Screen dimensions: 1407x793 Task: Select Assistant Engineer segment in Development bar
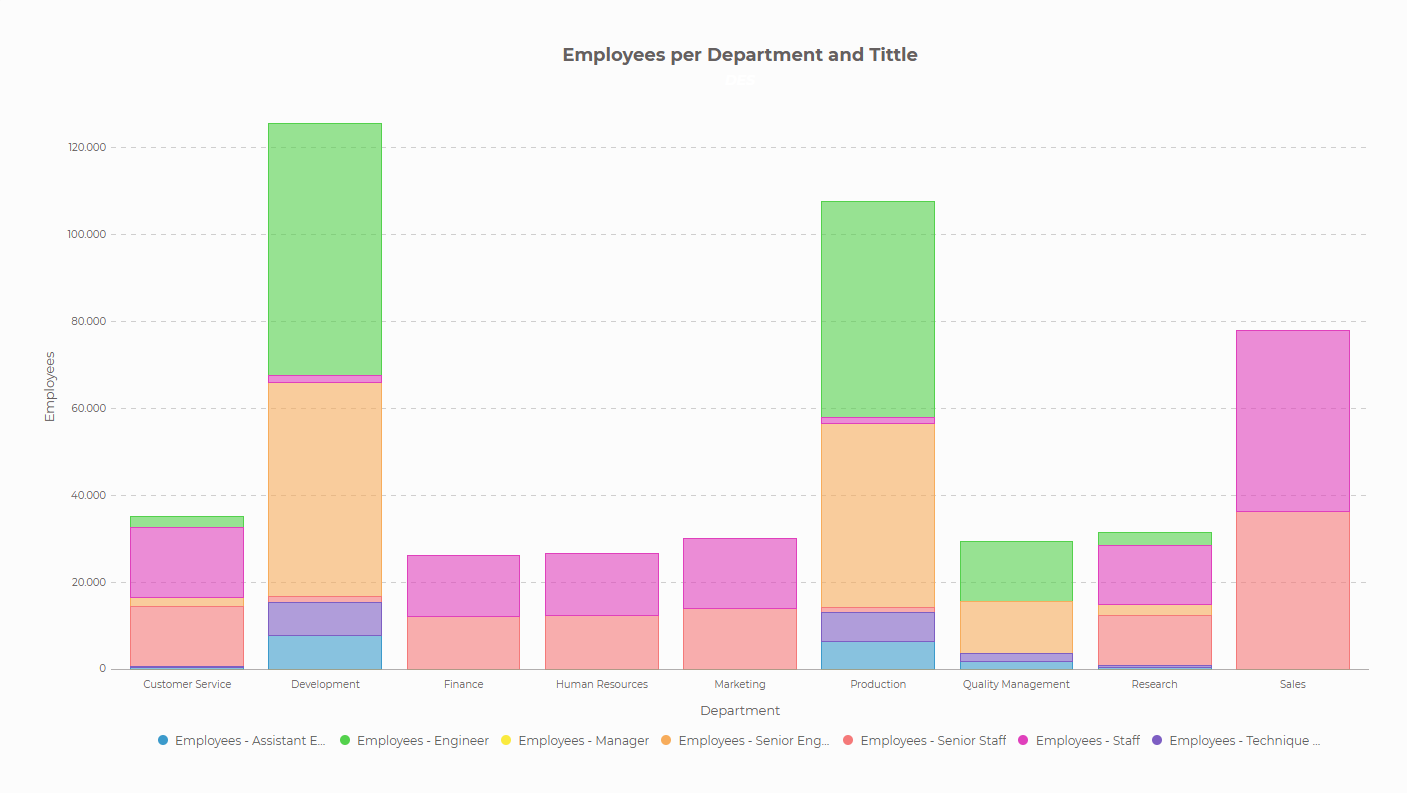click(x=325, y=652)
